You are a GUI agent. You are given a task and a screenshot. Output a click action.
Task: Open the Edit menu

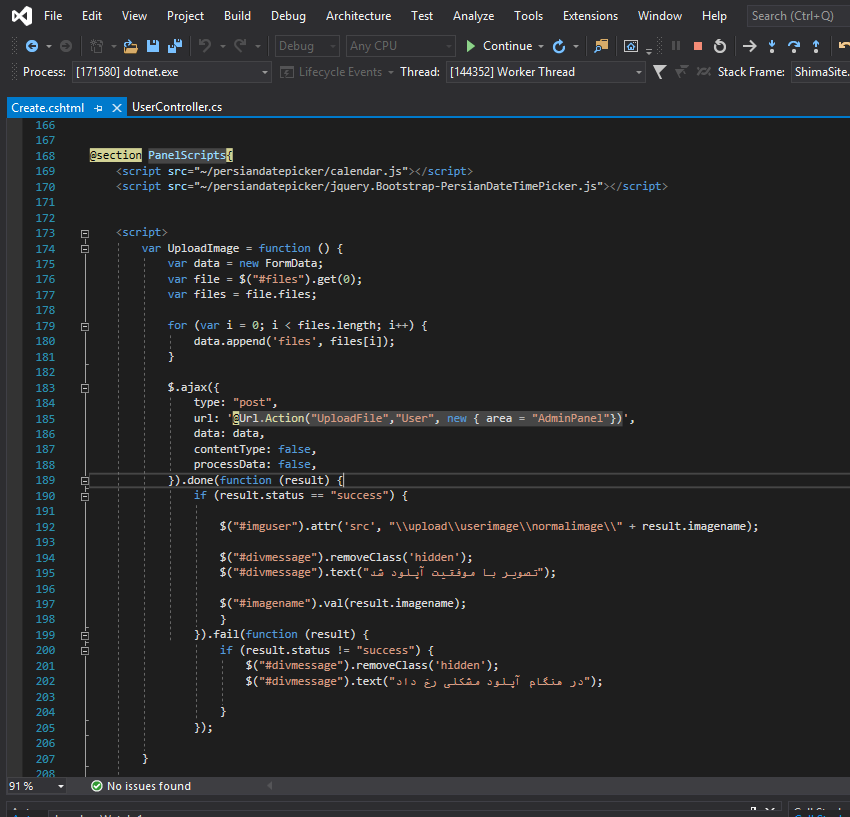pos(92,16)
